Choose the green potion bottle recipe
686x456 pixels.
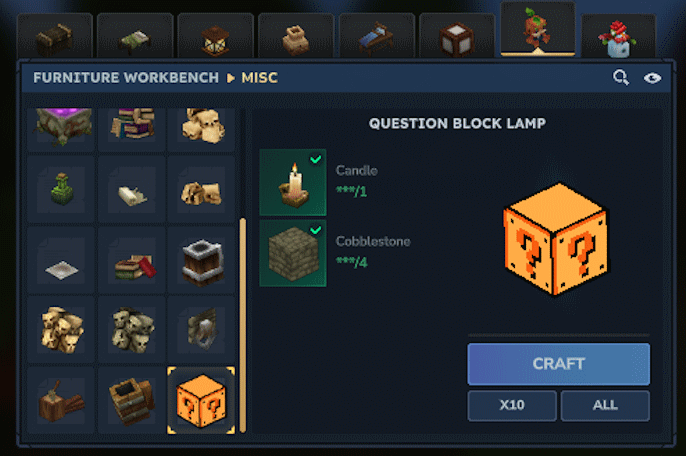(61, 189)
